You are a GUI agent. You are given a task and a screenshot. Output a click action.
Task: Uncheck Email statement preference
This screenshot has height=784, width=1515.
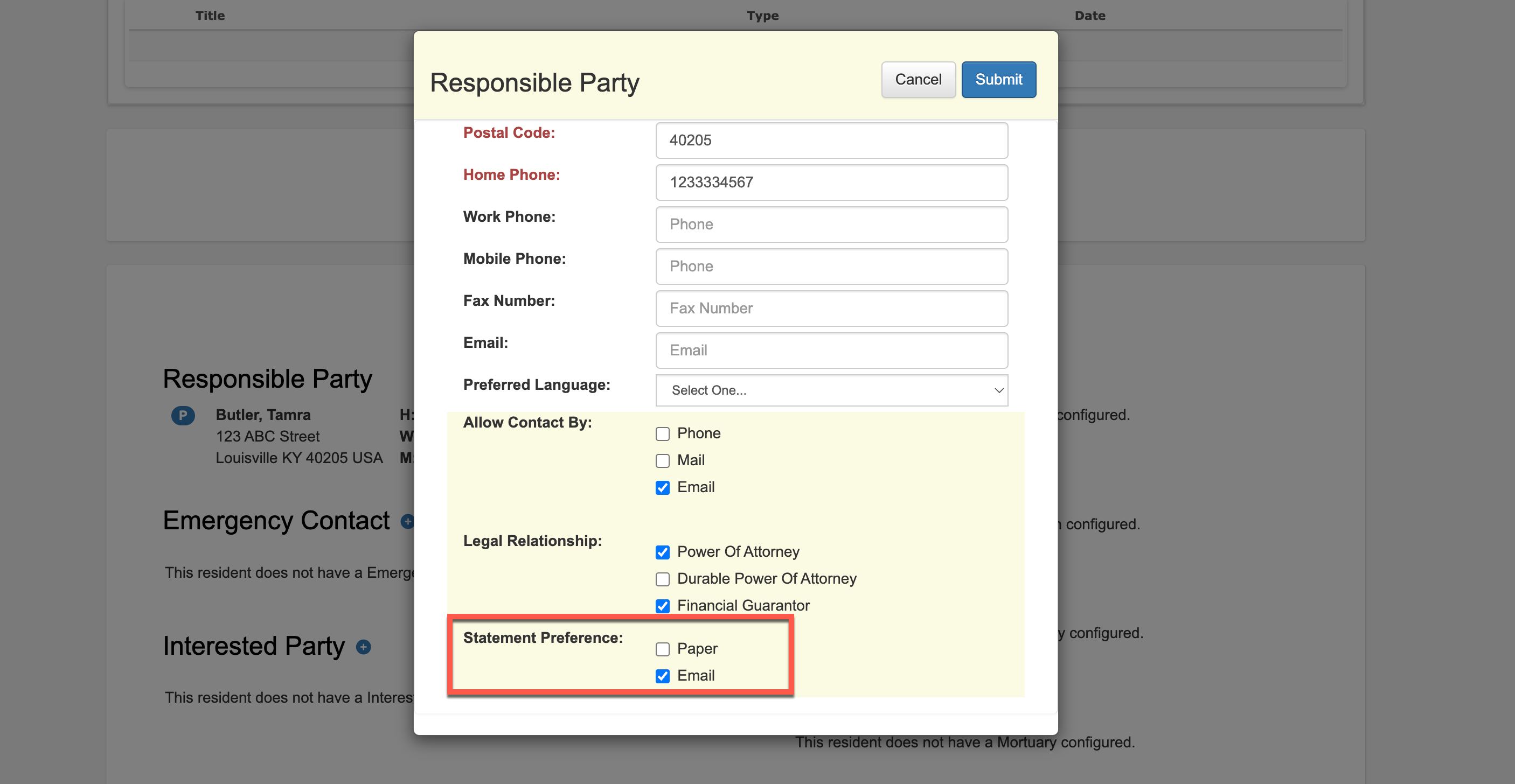pyautogui.click(x=662, y=676)
